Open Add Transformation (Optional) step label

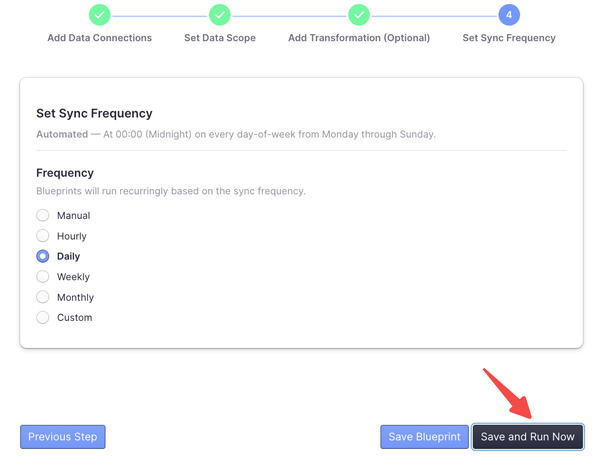pos(359,38)
